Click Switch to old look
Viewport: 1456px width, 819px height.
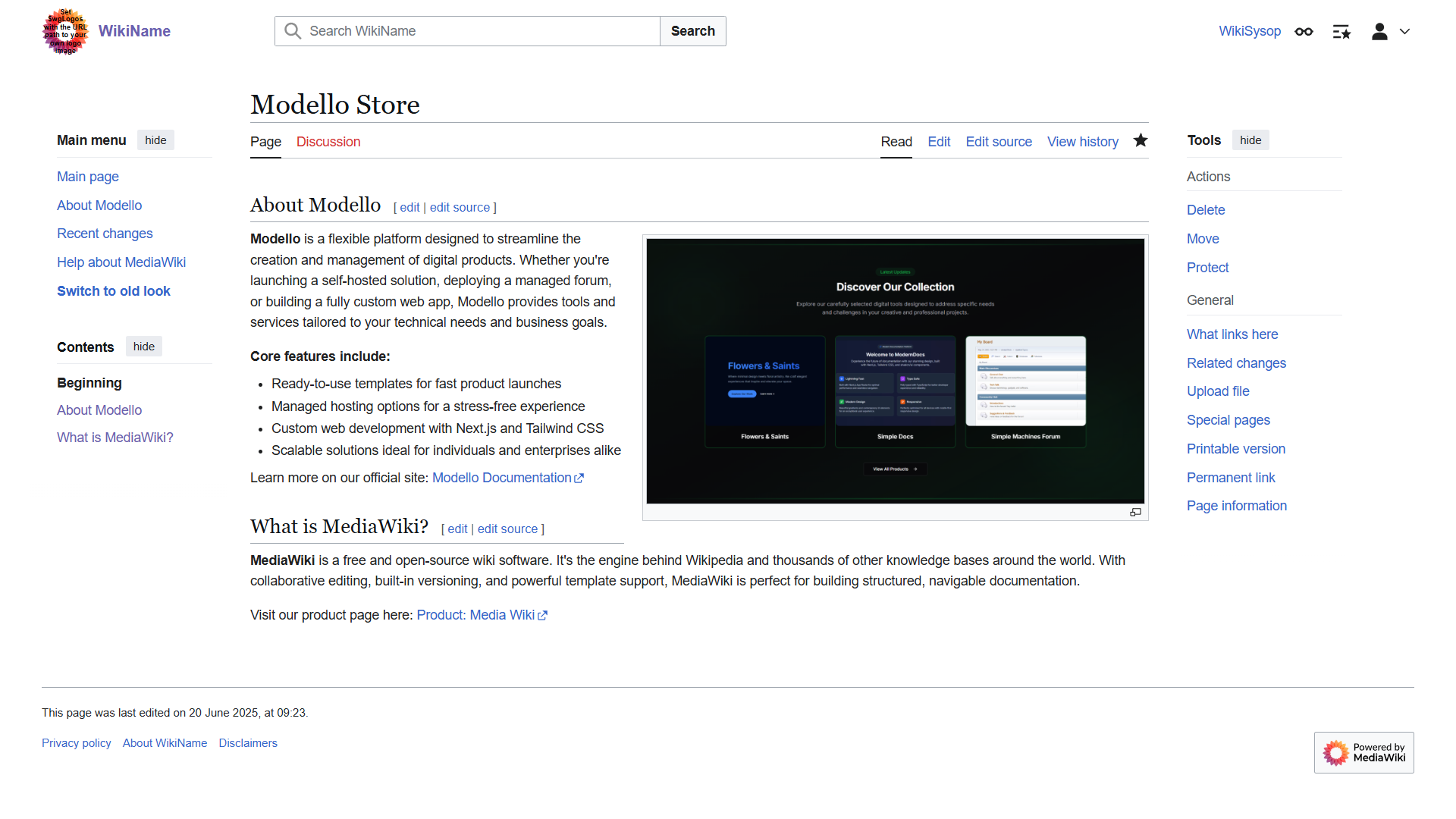click(x=114, y=291)
